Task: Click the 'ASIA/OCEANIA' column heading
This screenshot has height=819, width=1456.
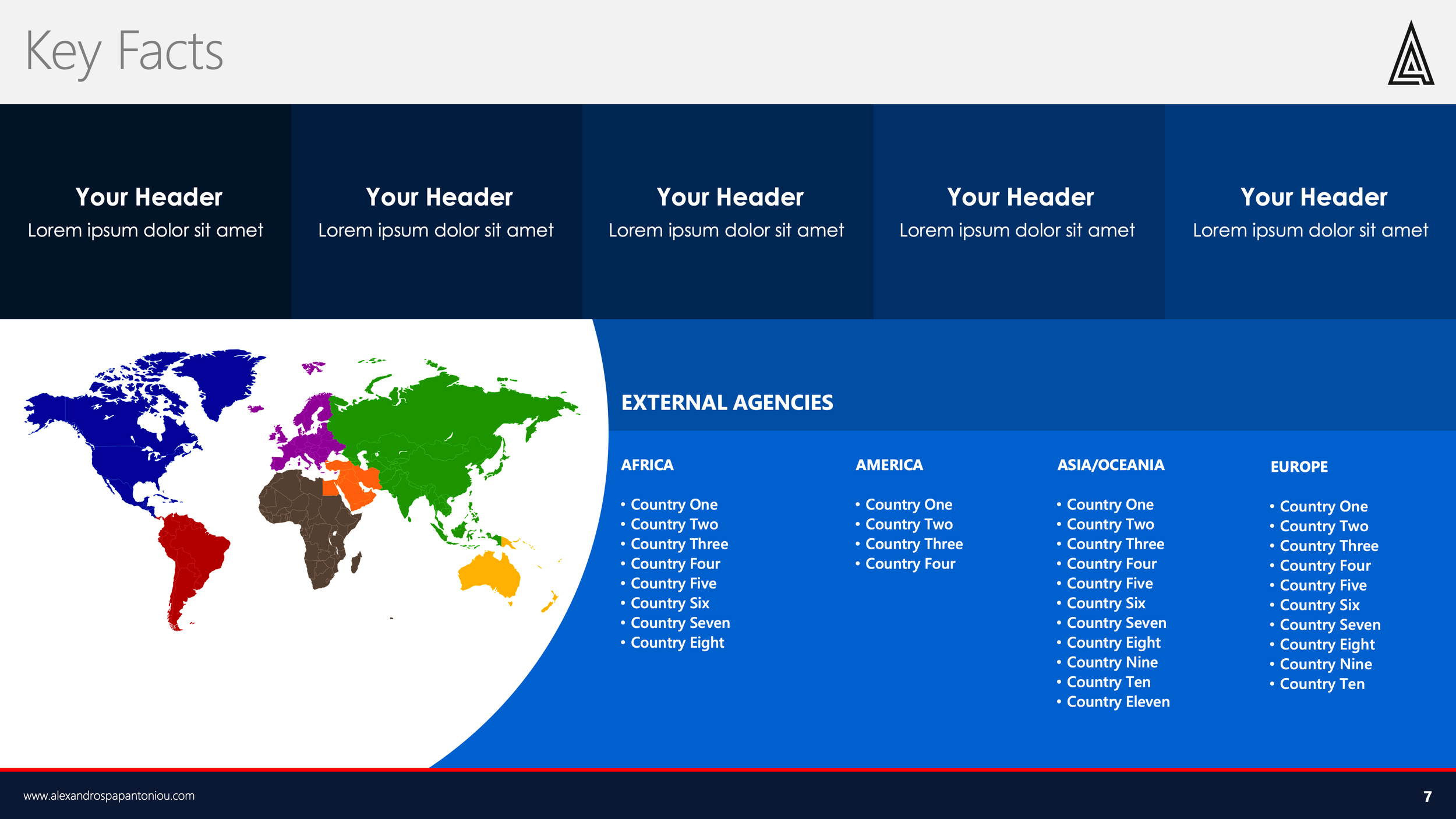Action: 1111,465
